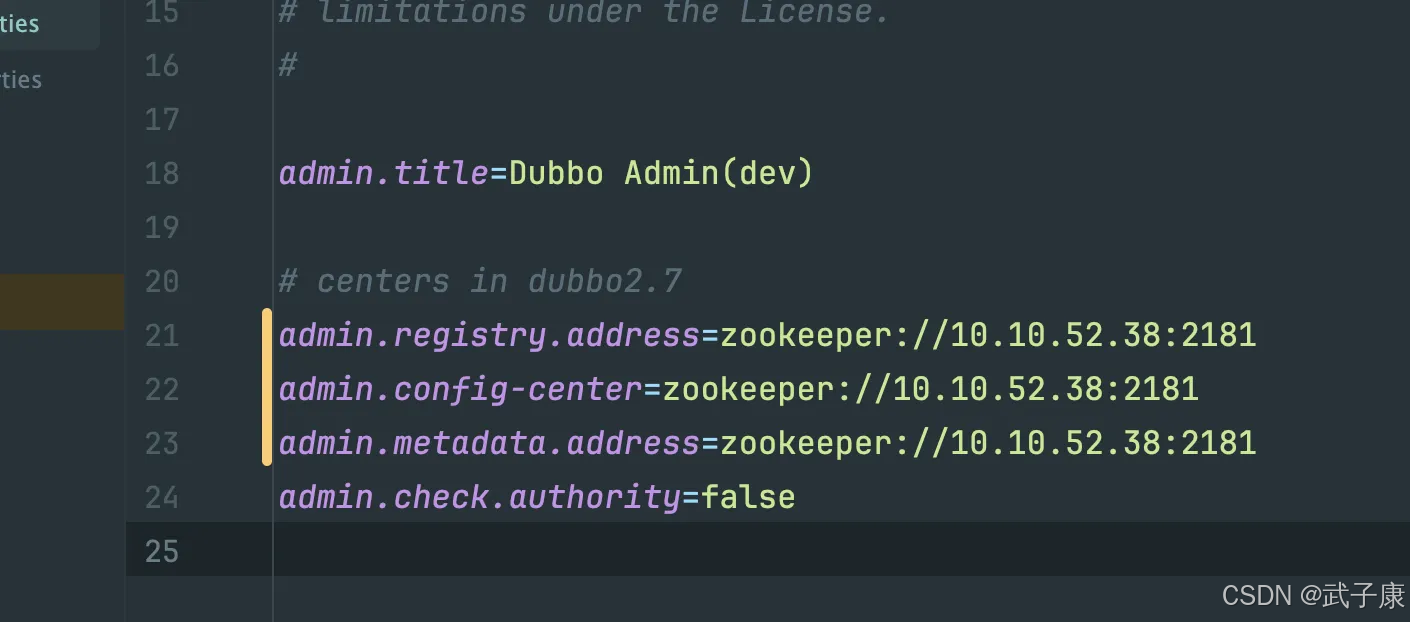This screenshot has width=1410, height=622.
Task: Click the admin.check.authority property key
Action: pos(480,497)
